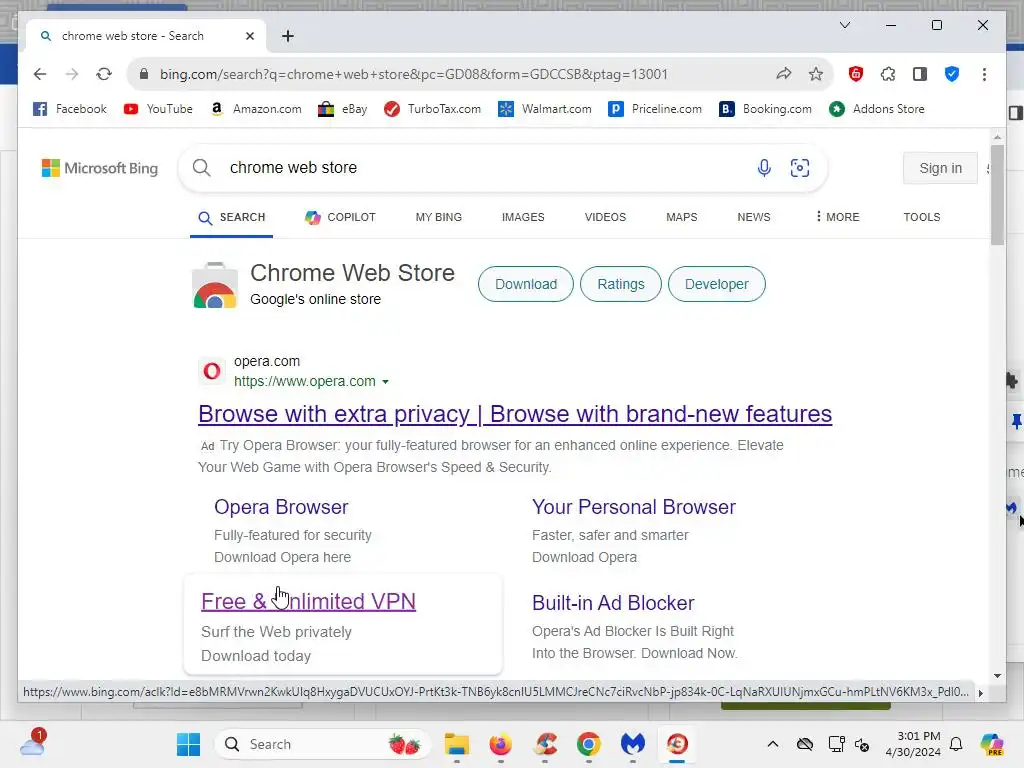
Task: Open the Addons Store bookmark
Action: tap(877, 109)
